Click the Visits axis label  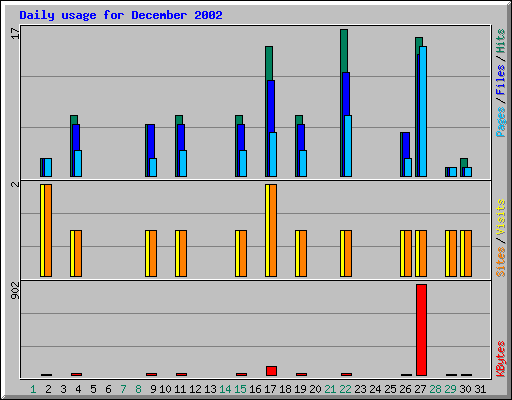pos(500,217)
